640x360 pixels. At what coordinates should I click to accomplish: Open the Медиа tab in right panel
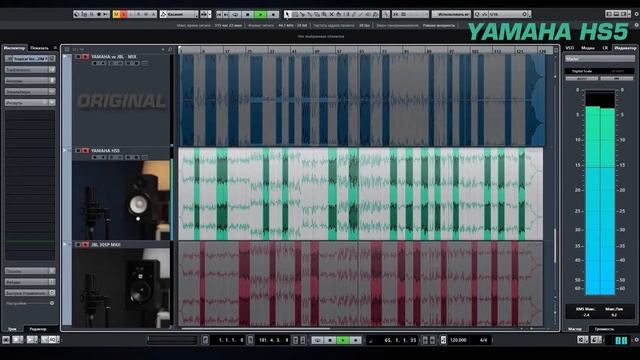[587, 48]
